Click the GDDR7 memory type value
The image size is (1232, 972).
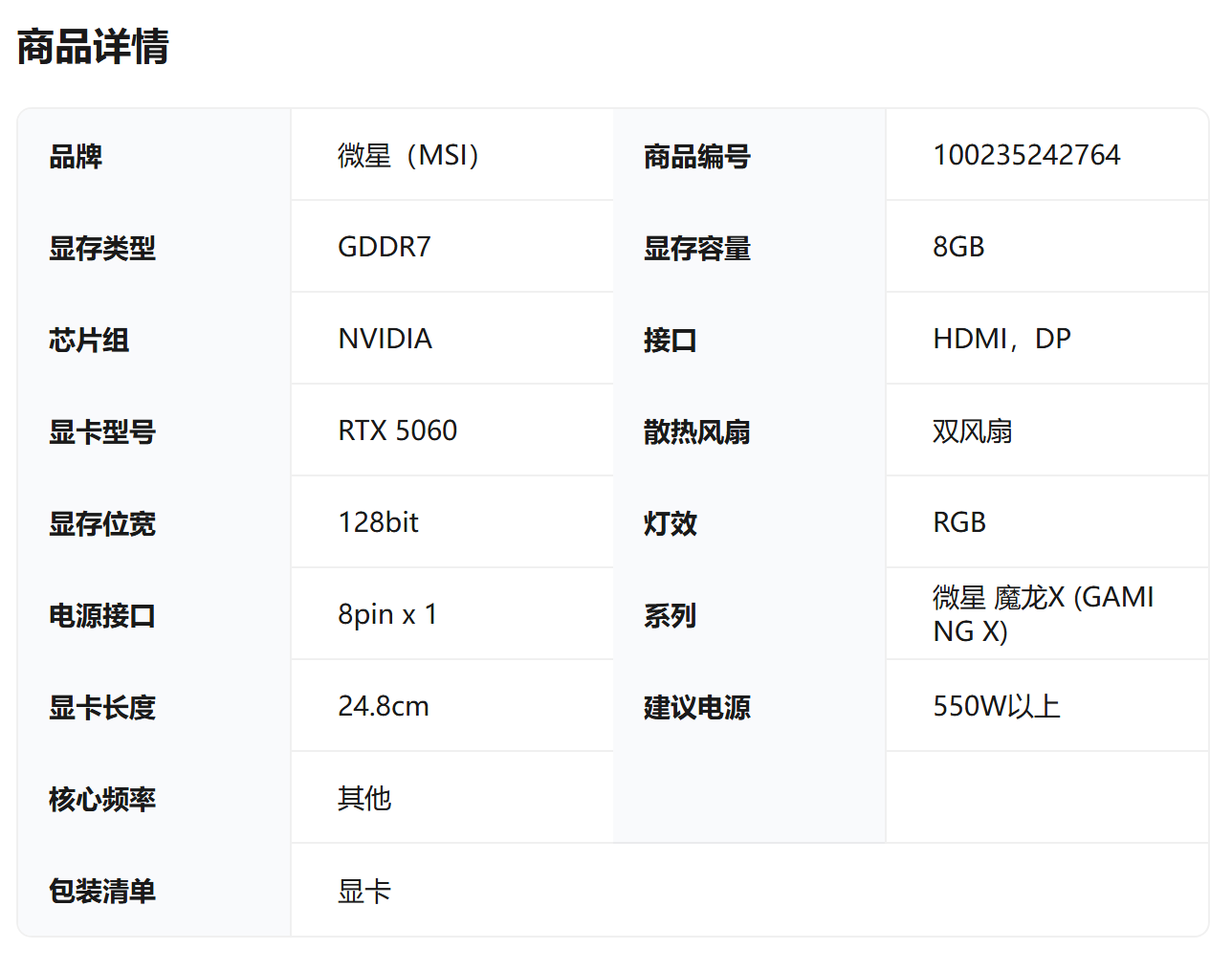(385, 247)
